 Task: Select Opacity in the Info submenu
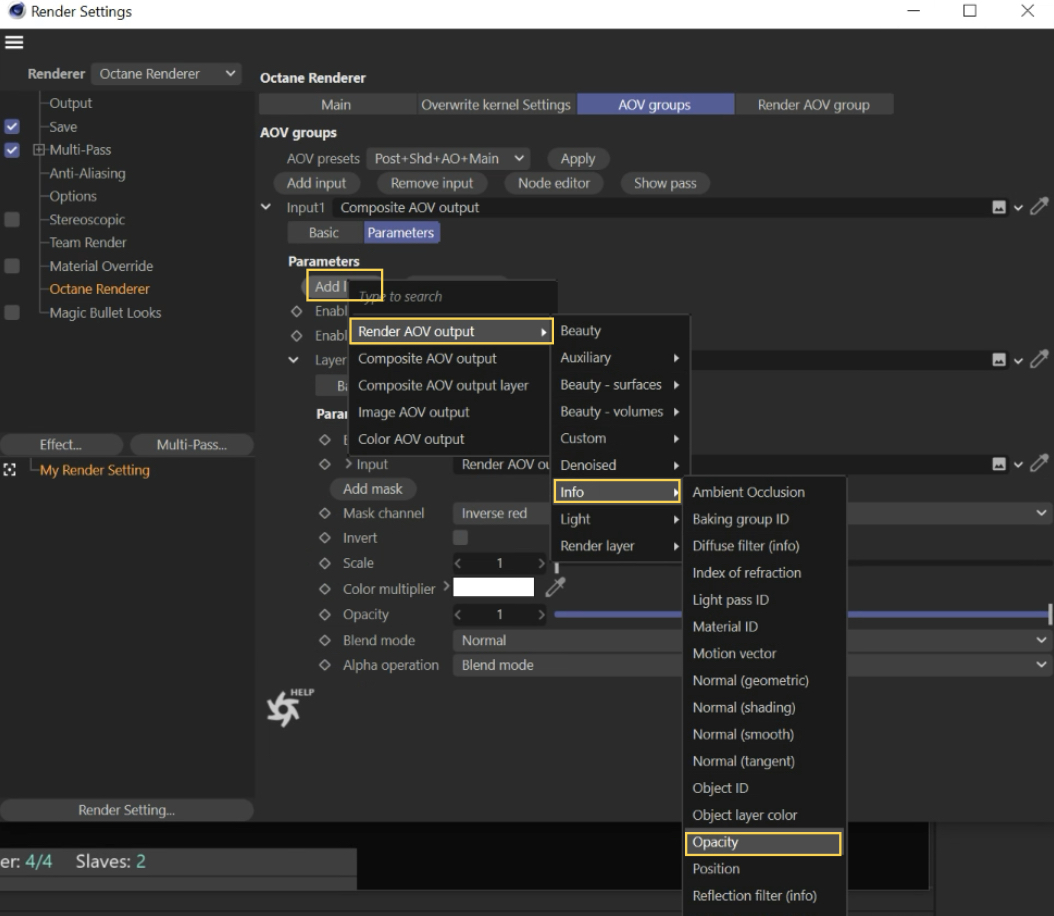[763, 843]
